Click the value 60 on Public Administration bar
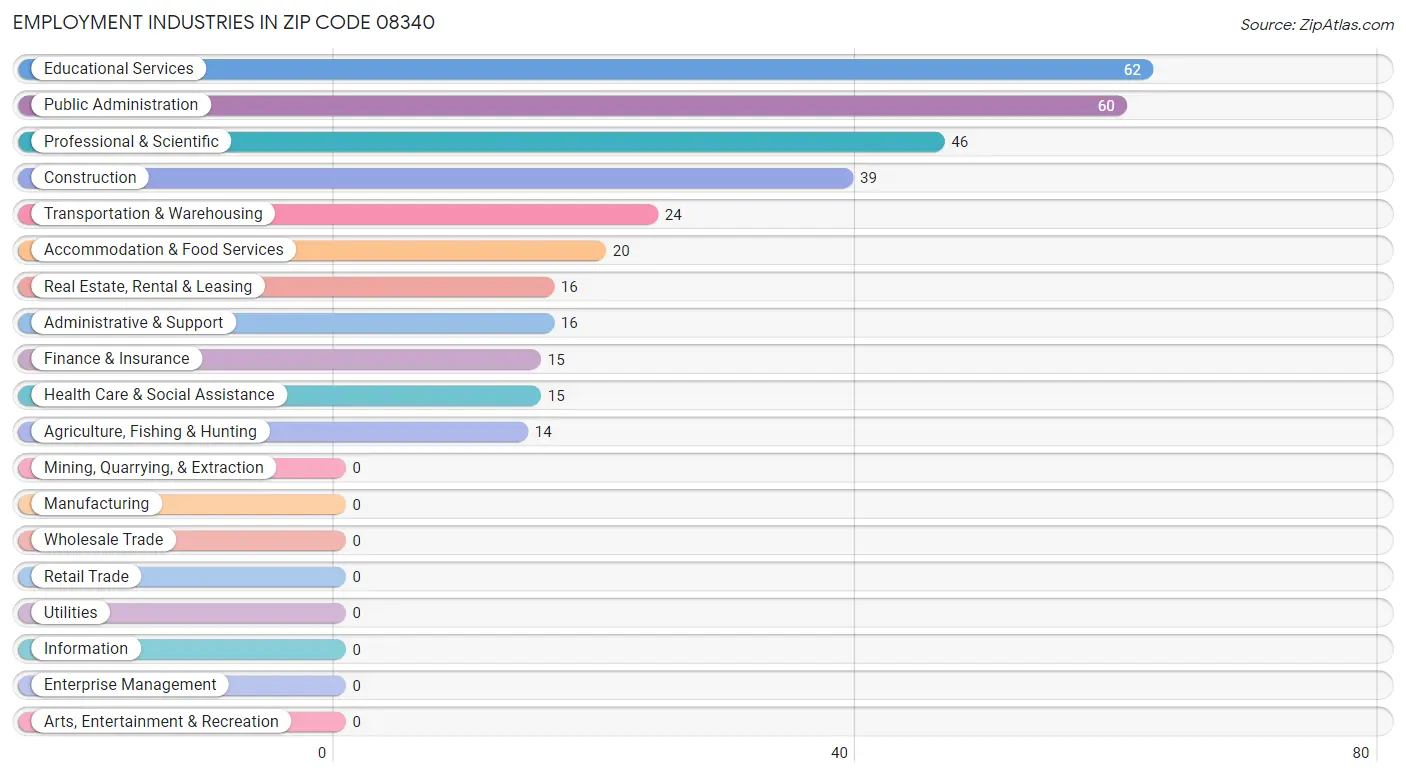1406x776 pixels. coord(1106,106)
